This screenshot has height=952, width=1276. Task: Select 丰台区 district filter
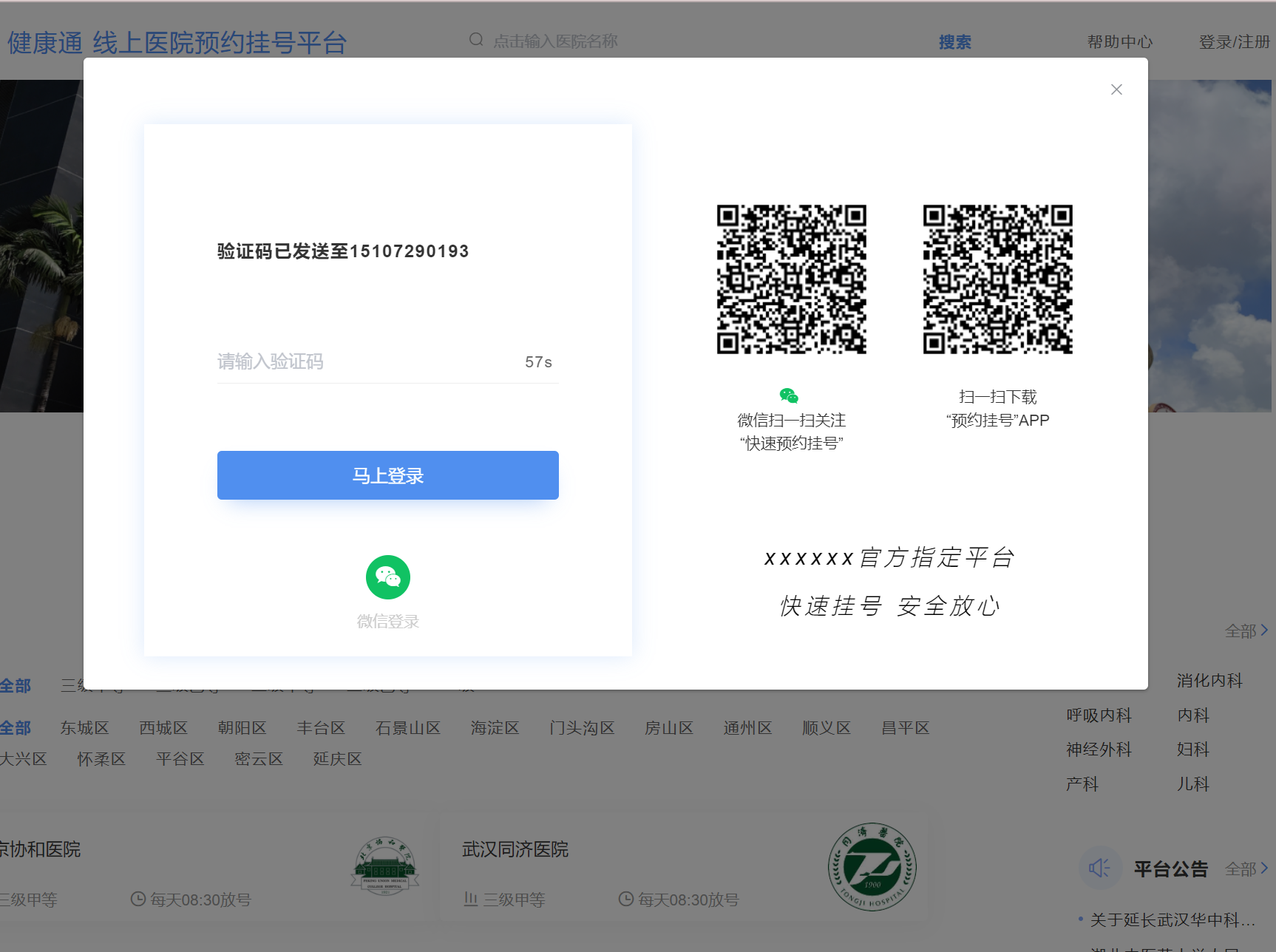[321, 728]
